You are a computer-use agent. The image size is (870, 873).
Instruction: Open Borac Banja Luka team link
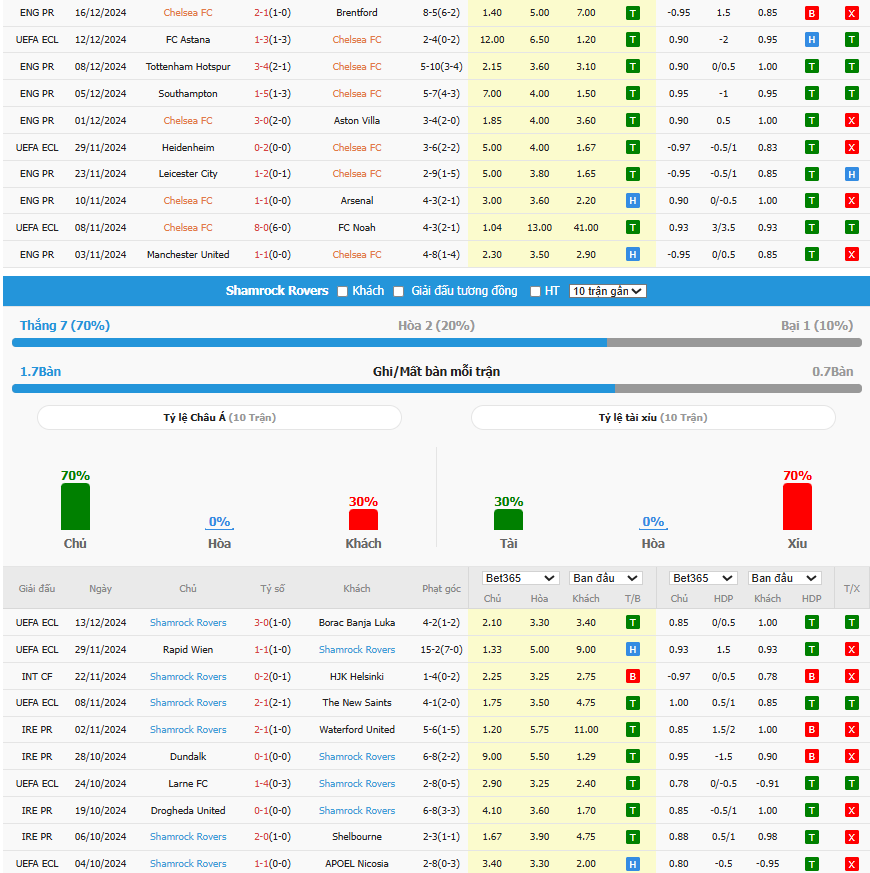(357, 622)
